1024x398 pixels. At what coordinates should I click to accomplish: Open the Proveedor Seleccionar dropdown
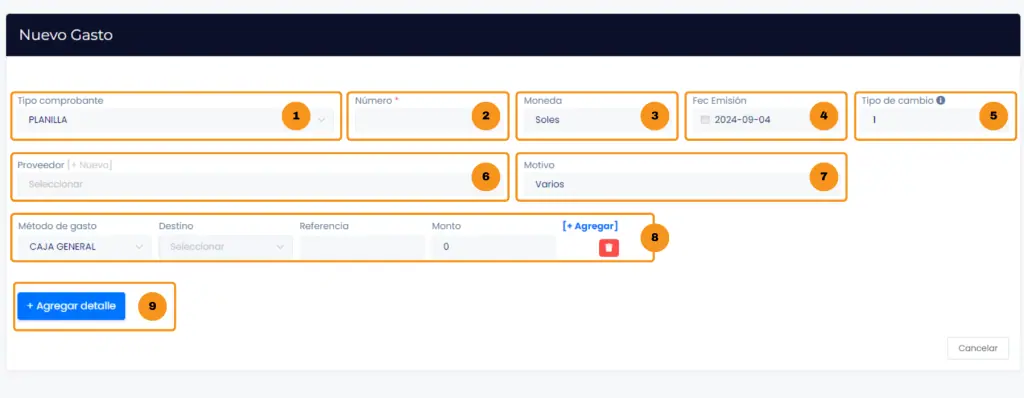[260, 184]
